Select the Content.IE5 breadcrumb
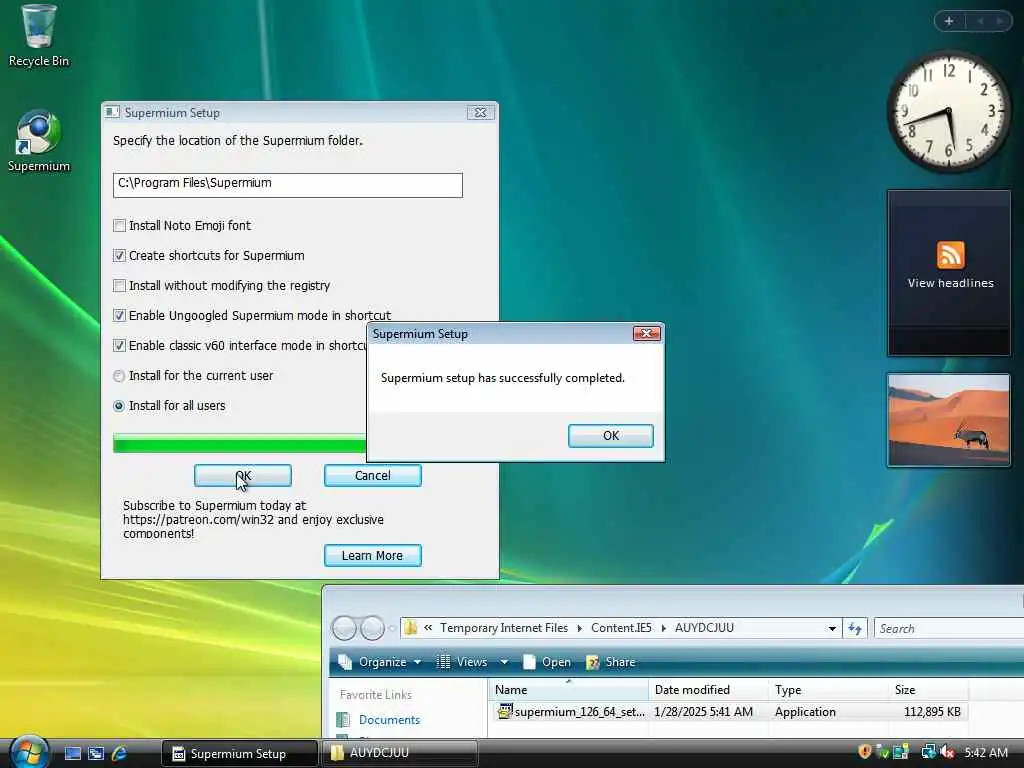The image size is (1024, 768). [x=621, y=628]
